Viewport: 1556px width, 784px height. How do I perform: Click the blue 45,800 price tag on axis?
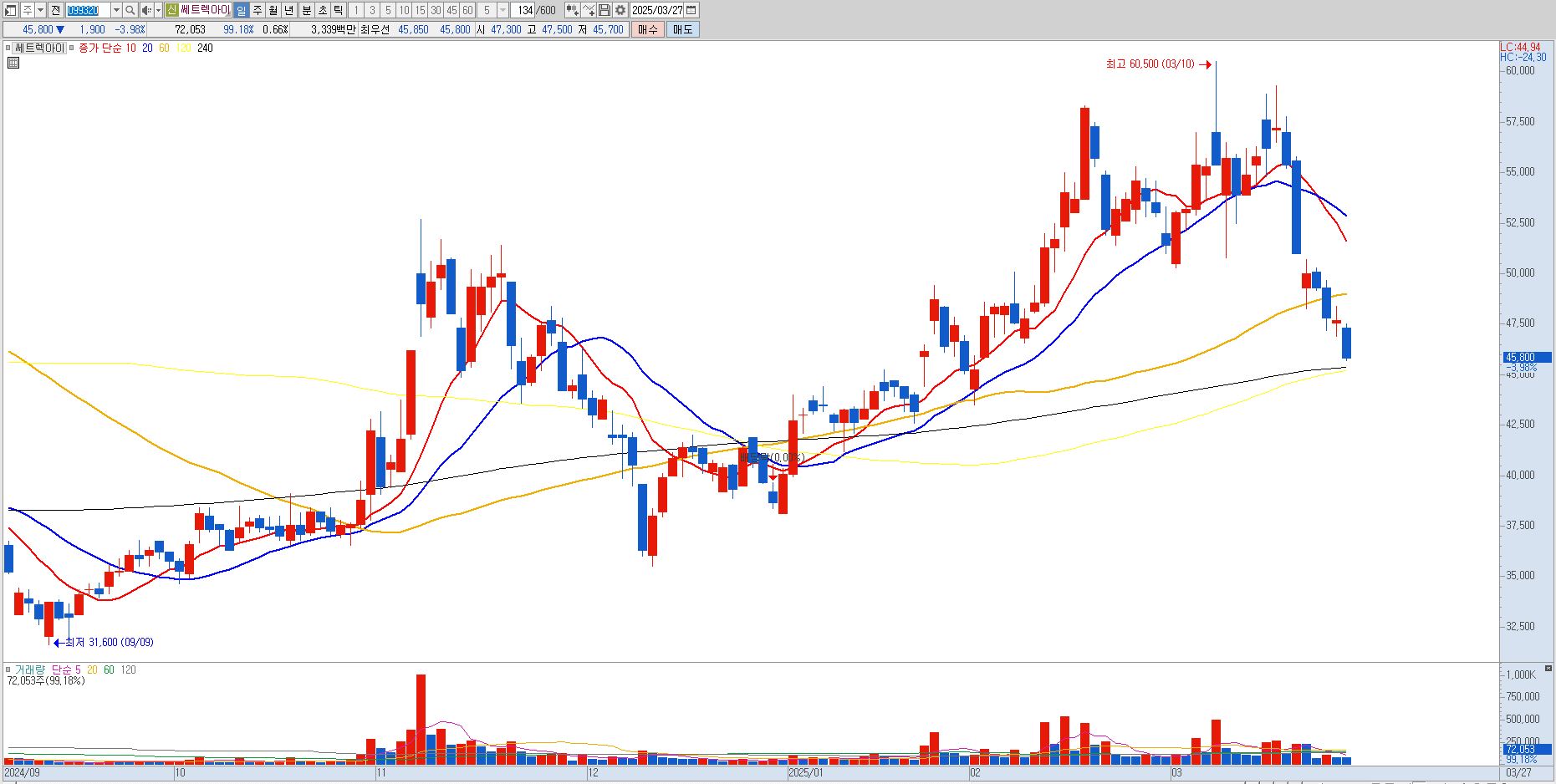point(1527,357)
